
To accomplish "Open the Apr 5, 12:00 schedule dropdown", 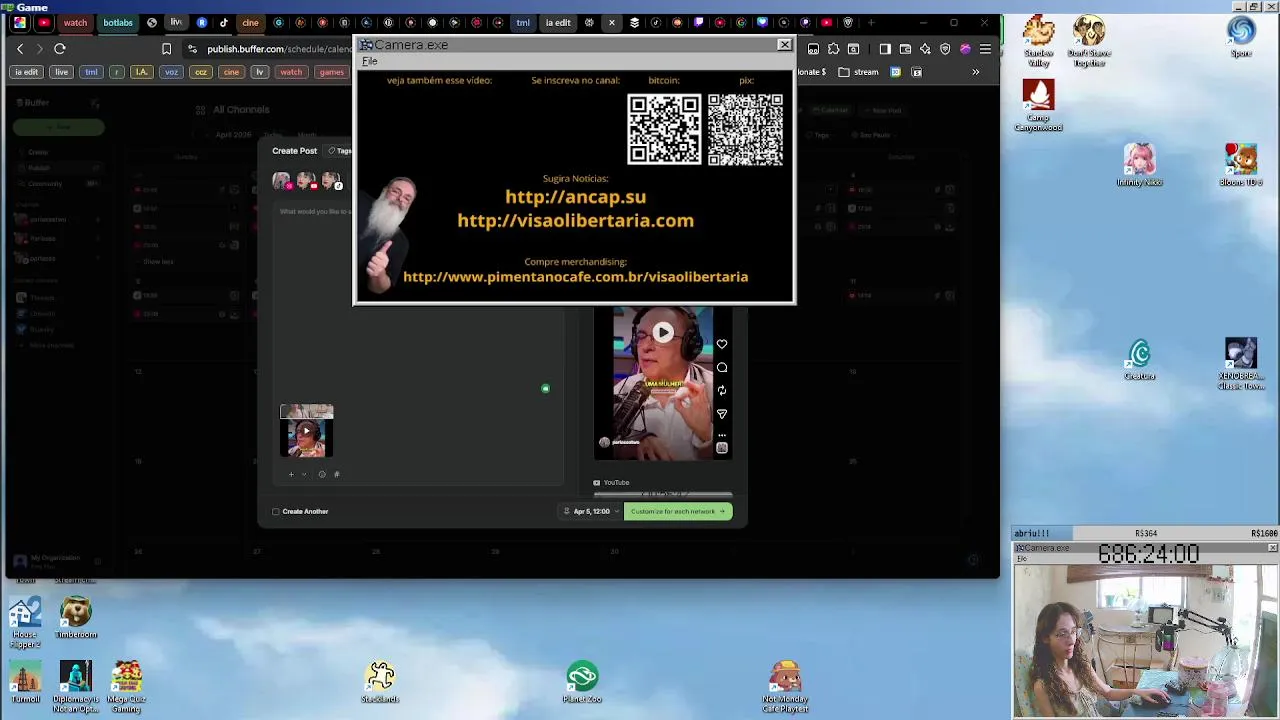I will coord(592,511).
